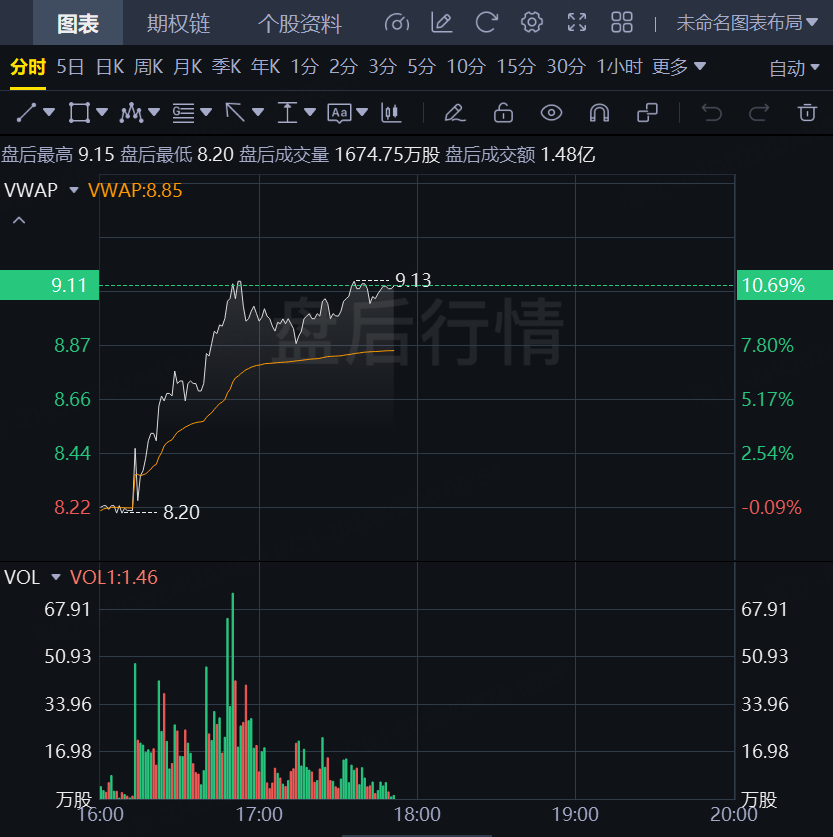
Task: Open the VWAP indicator dropdown arrow
Action: click(73, 190)
